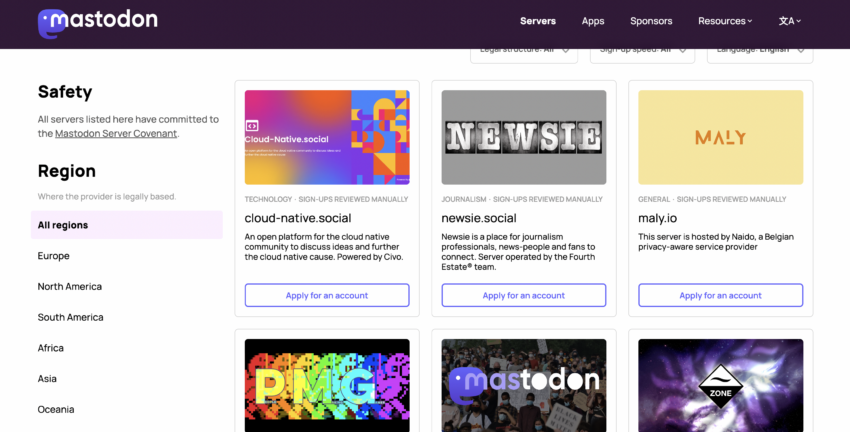Open the Language: English filter dropdown
The image size is (850, 432).
click(x=760, y=56)
